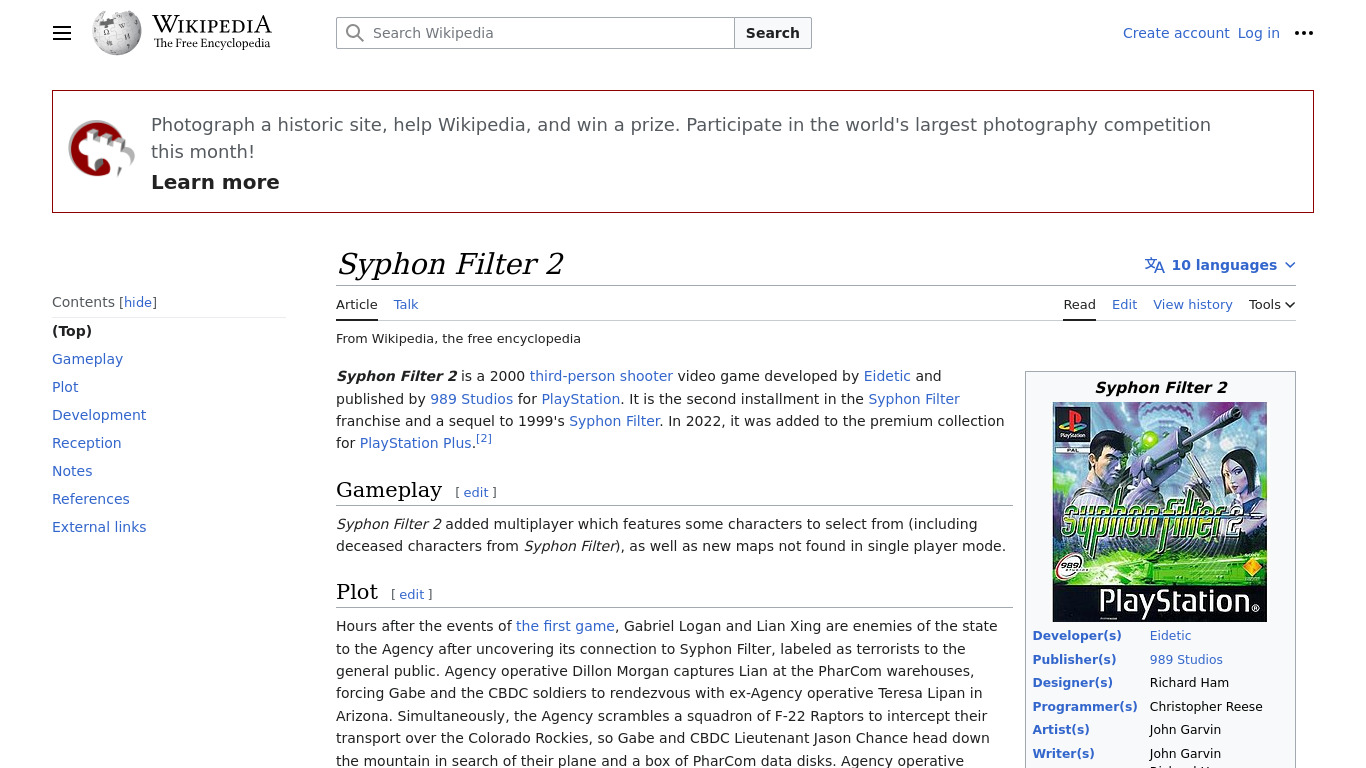1366x768 pixels.
Task: Select the Edit tab
Action: click(1124, 305)
